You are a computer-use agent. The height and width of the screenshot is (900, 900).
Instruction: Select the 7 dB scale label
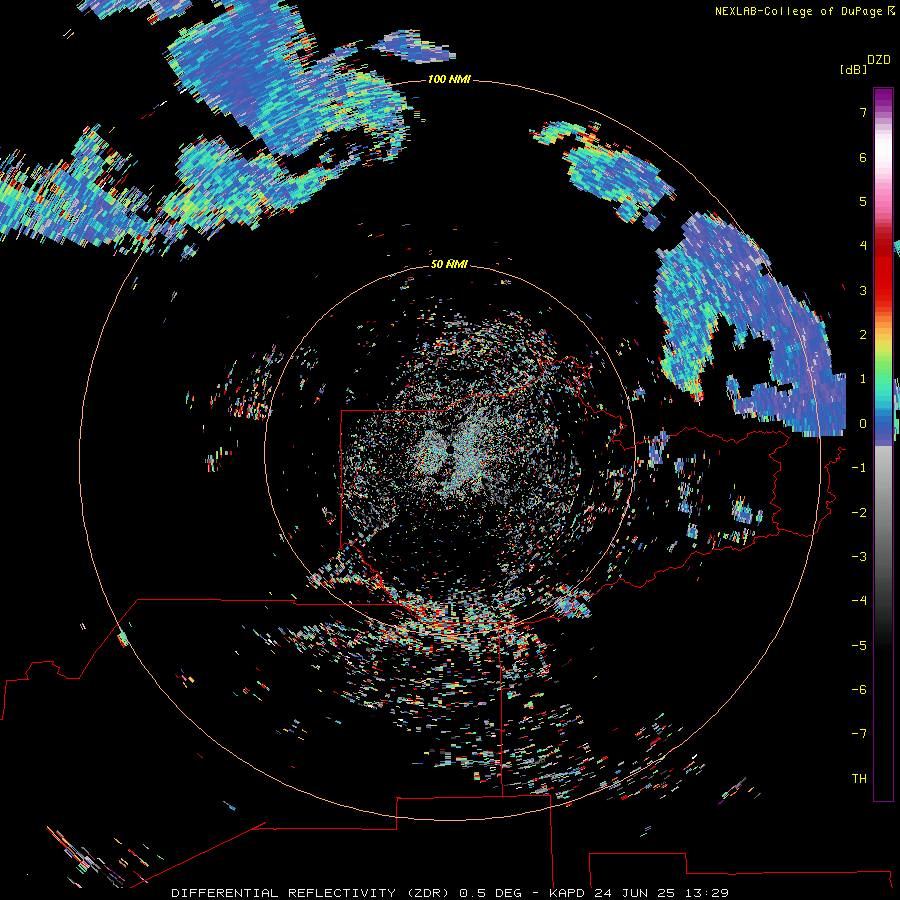[x=863, y=112]
